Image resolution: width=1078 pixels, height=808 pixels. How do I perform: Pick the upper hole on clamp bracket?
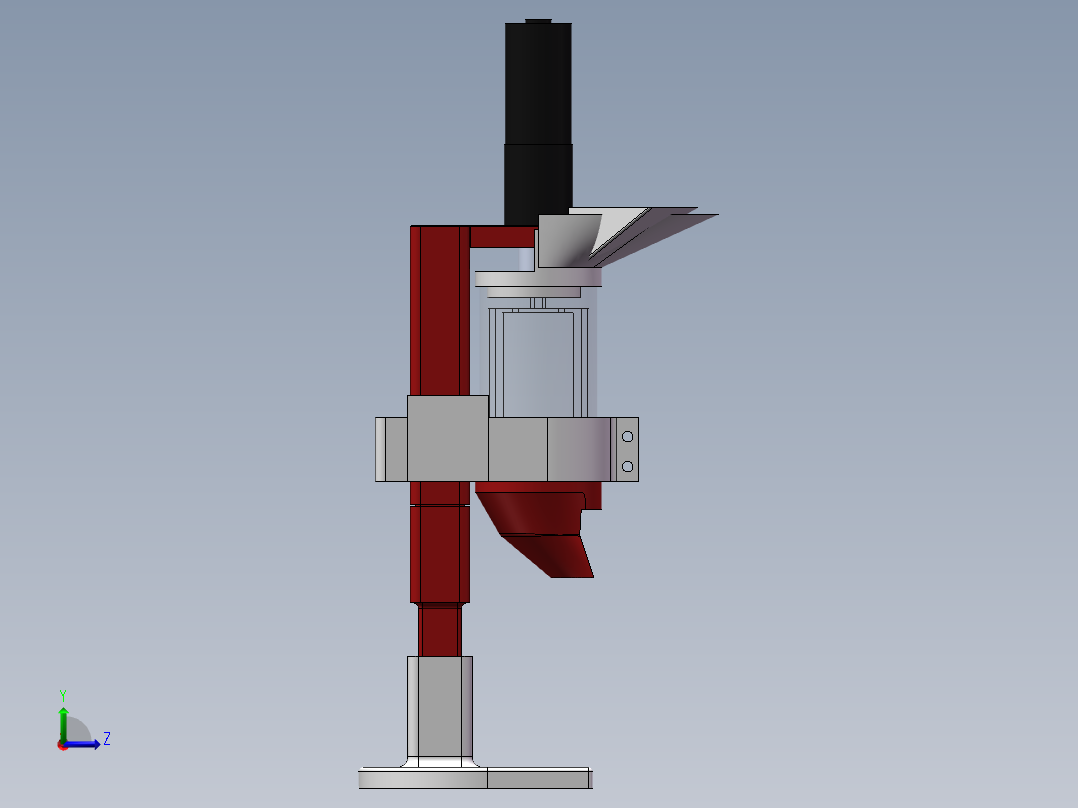[x=627, y=437]
